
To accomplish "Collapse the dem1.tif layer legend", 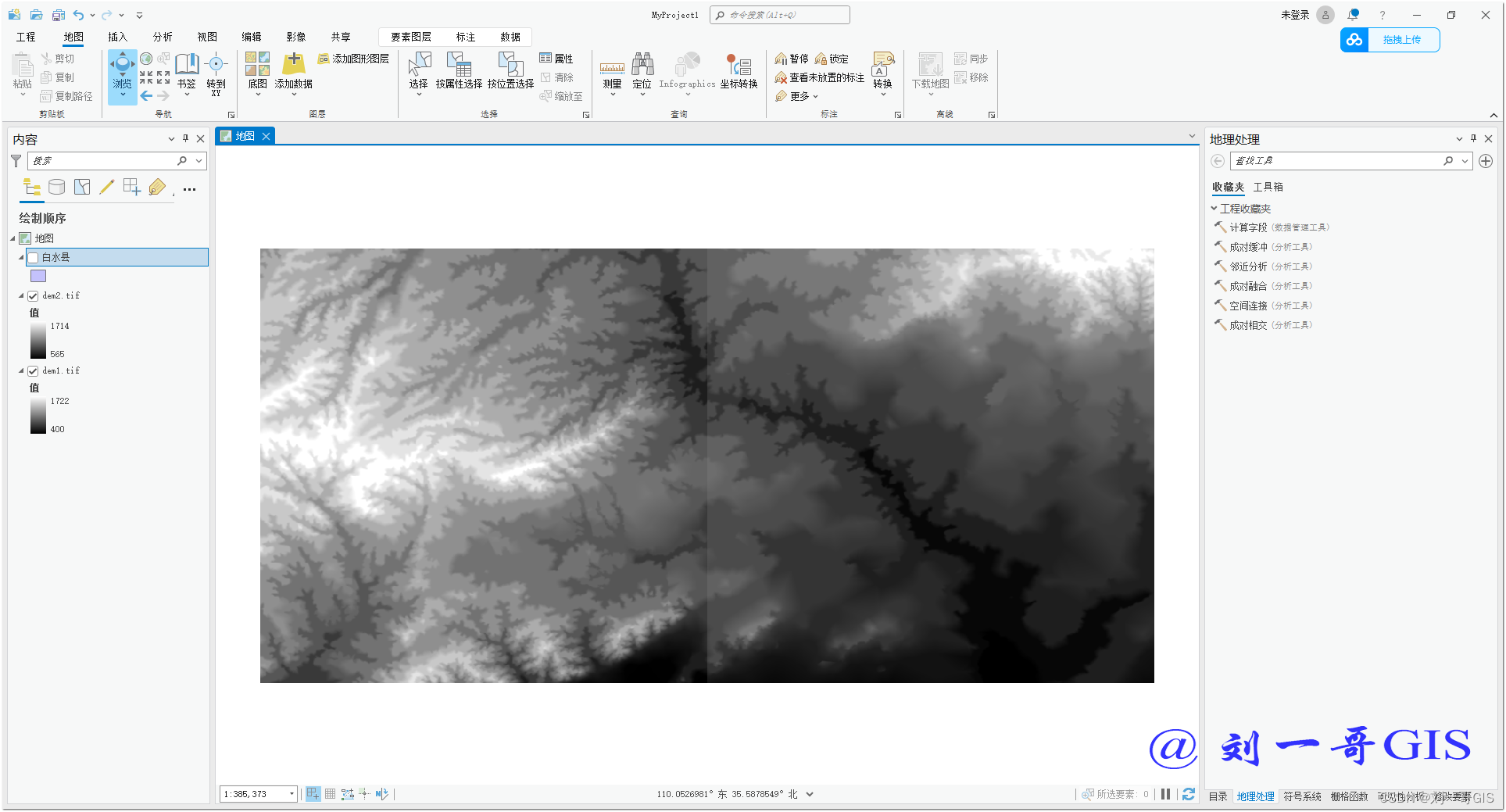I will (x=21, y=371).
